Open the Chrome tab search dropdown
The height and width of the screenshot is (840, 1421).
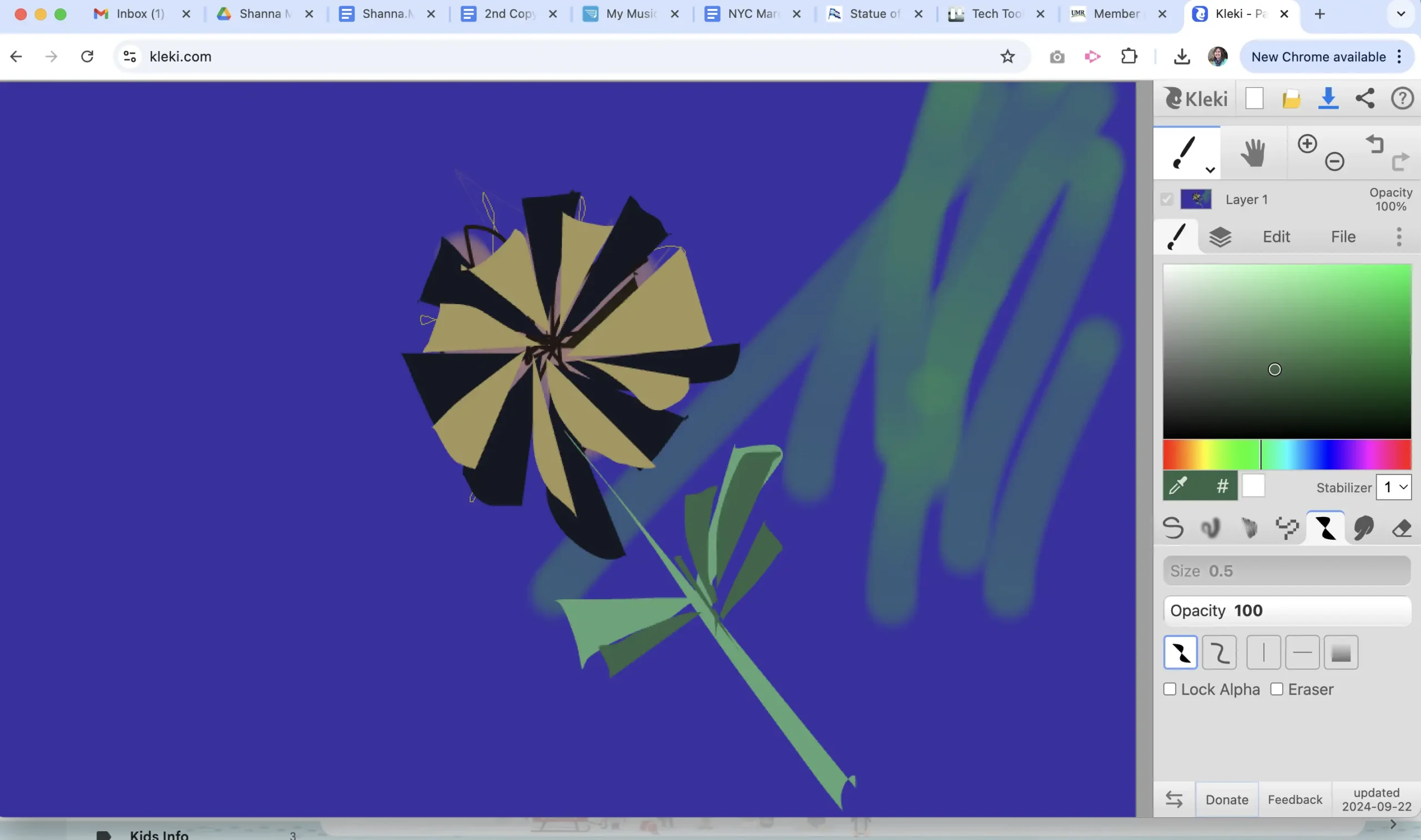1400,13
